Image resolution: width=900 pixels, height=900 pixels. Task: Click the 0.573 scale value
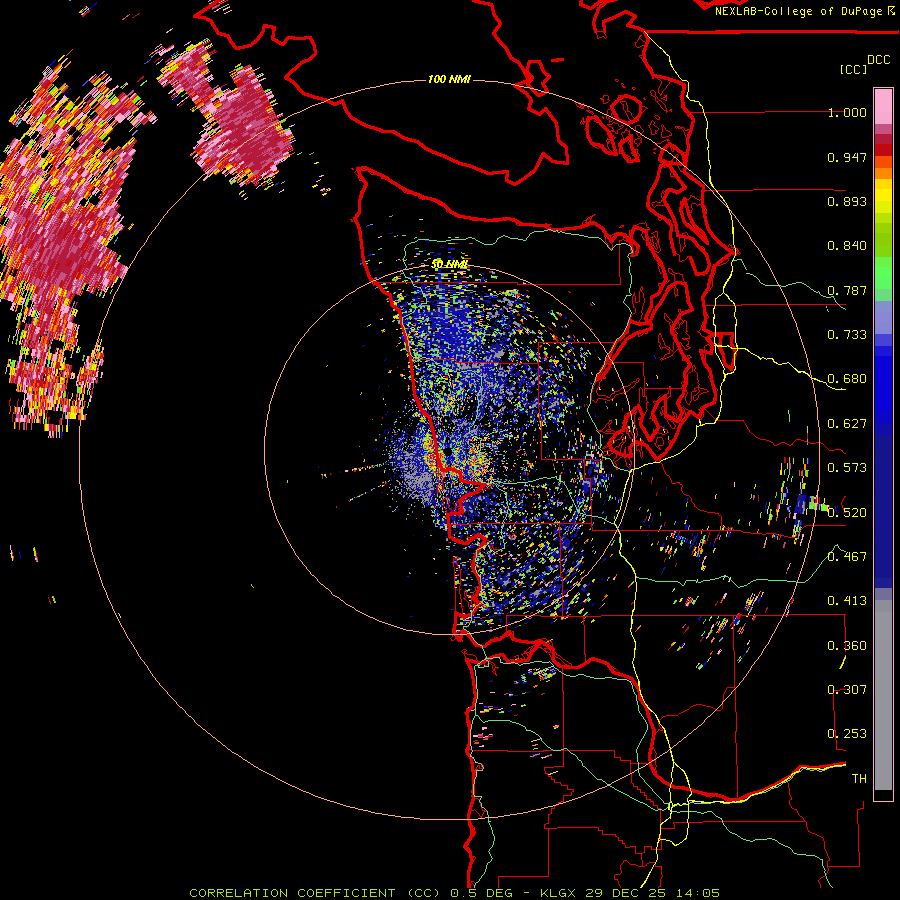[x=847, y=468]
